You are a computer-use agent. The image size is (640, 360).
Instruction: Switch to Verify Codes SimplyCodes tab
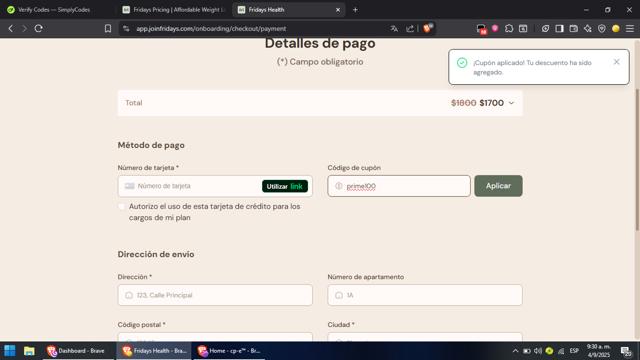pyautogui.click(x=55, y=9)
